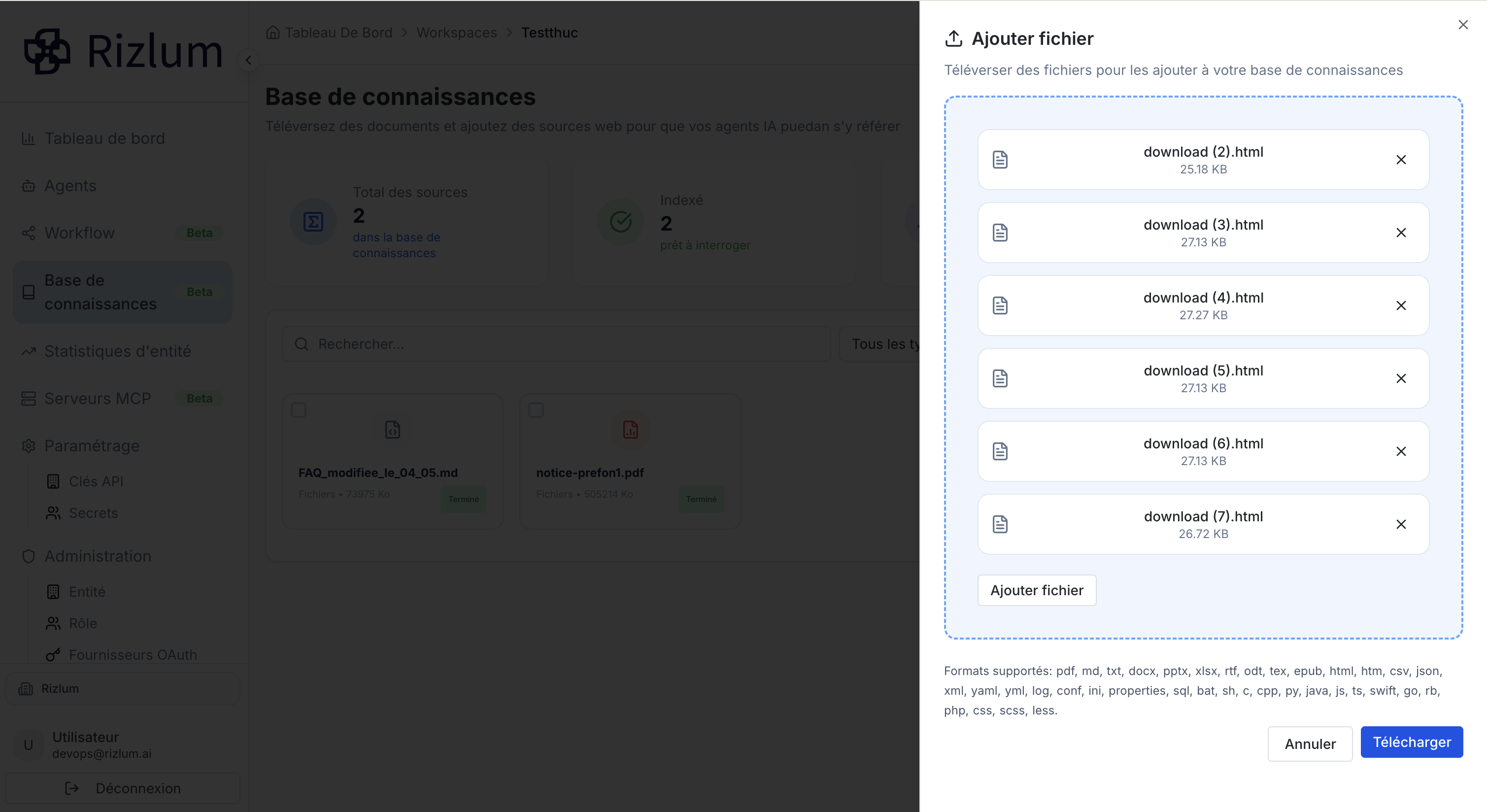Viewport: 1487px width, 812px height.
Task: Open Fournisseurs OAuth administration page
Action: (133, 655)
